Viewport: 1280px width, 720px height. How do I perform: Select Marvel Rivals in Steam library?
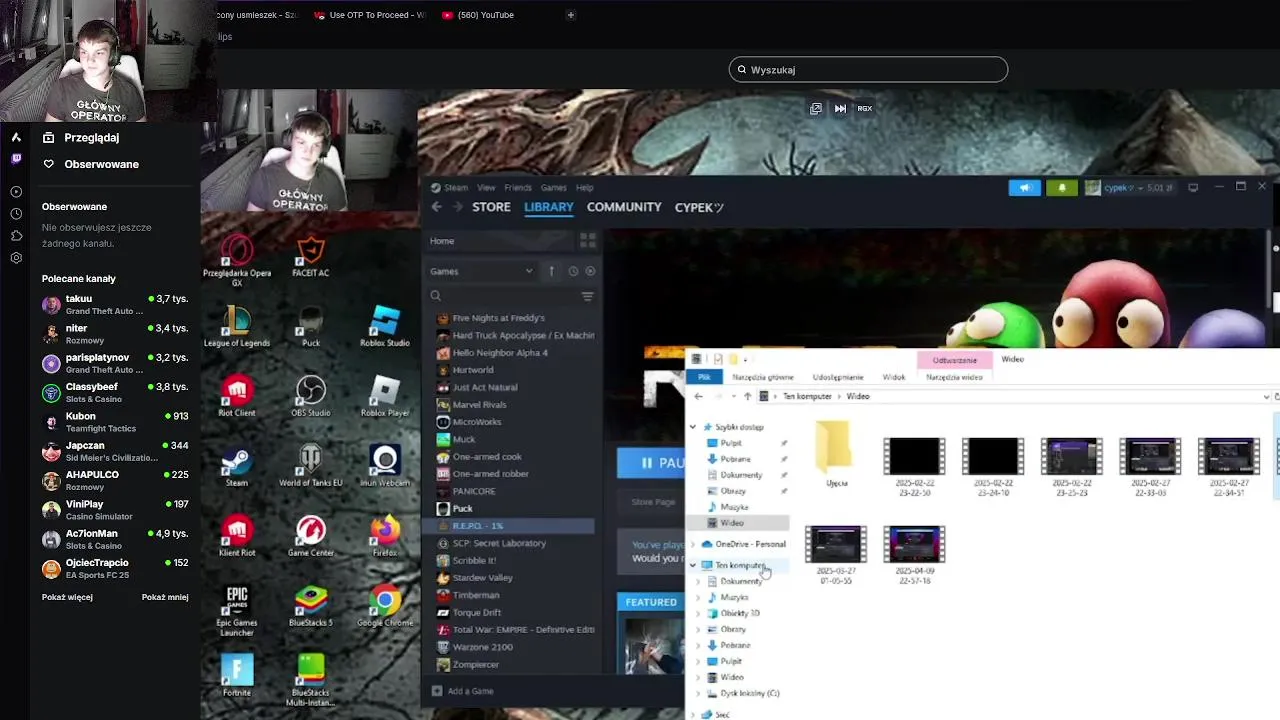tap(479, 405)
